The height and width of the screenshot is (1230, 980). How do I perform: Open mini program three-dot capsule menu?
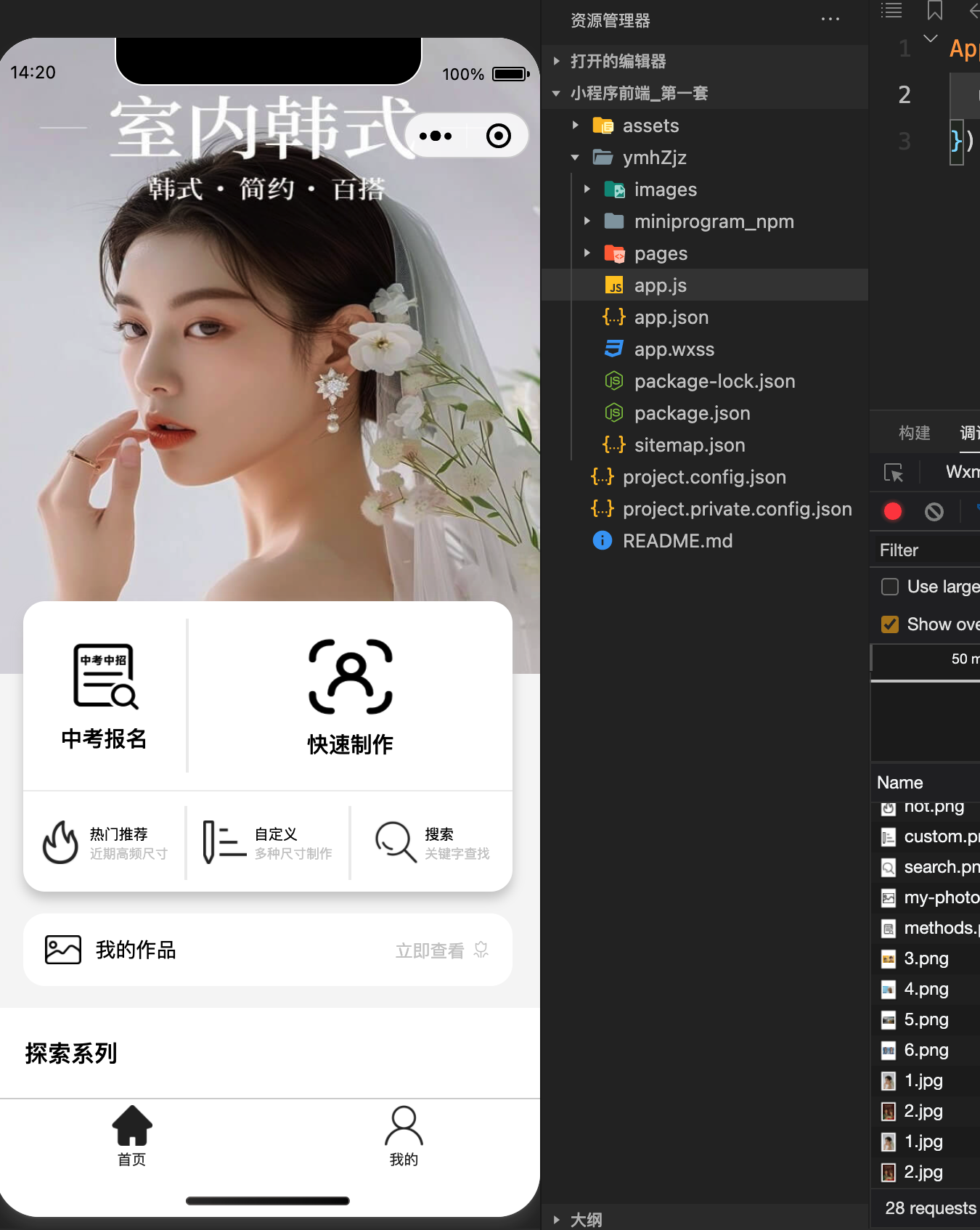click(x=436, y=136)
